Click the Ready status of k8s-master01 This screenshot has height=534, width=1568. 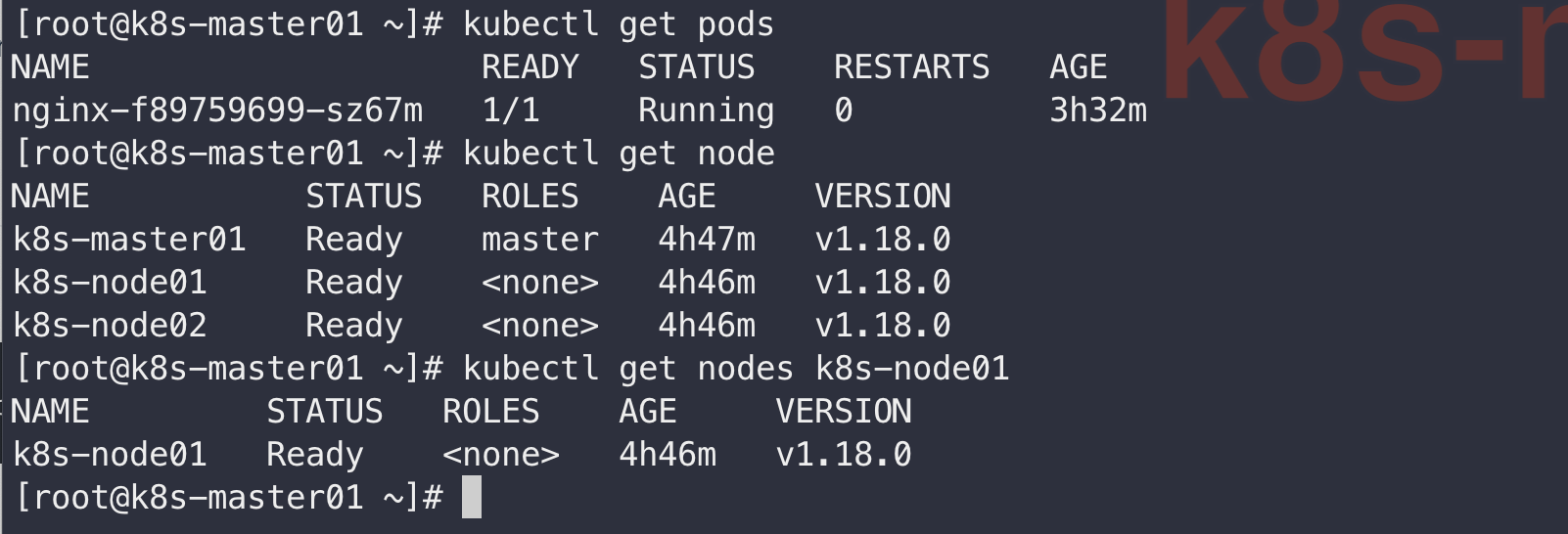point(353,240)
